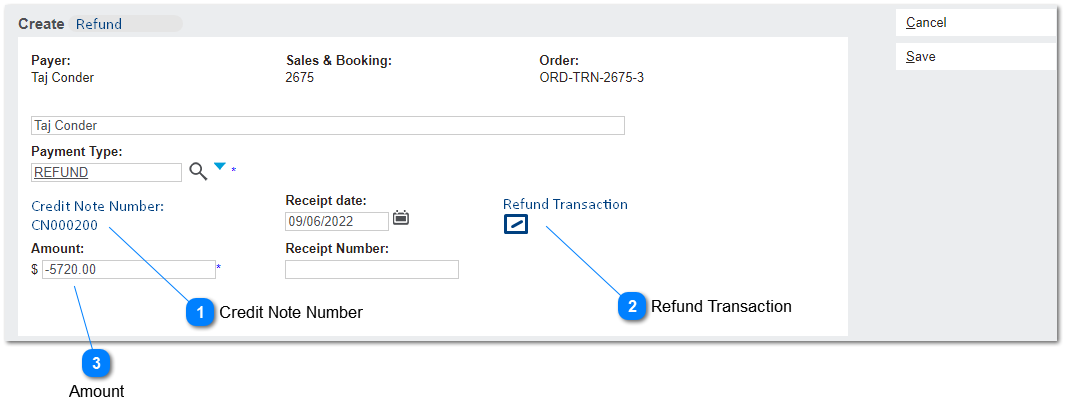Save the refund

click(976, 56)
